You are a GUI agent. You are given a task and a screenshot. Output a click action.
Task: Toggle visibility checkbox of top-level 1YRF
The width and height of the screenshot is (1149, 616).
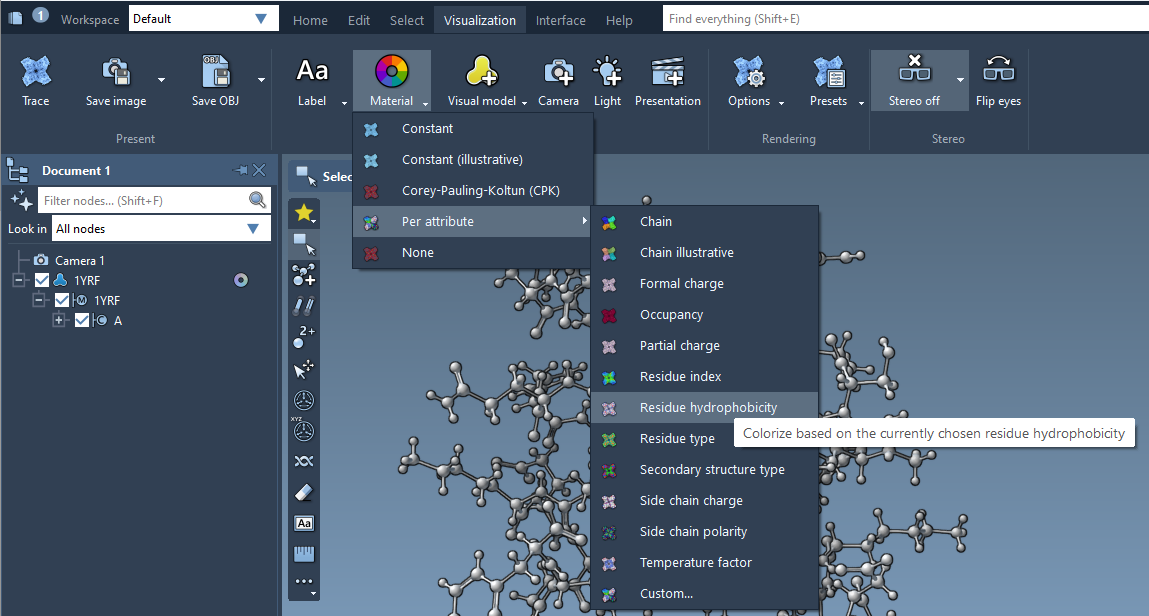click(42, 281)
